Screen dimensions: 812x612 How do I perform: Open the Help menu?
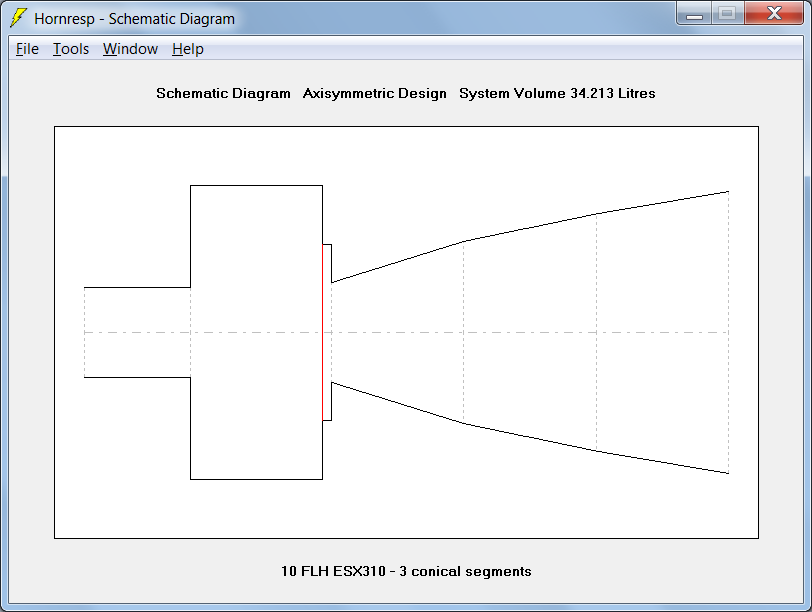(187, 49)
